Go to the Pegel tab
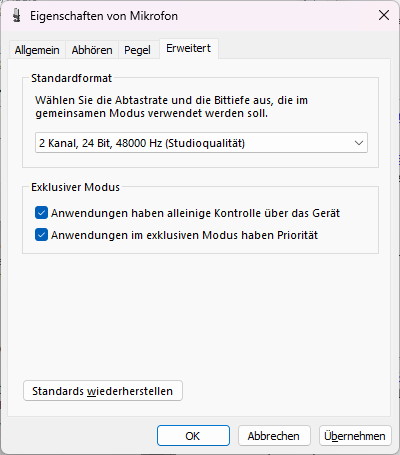400x455 pixels. click(137, 50)
